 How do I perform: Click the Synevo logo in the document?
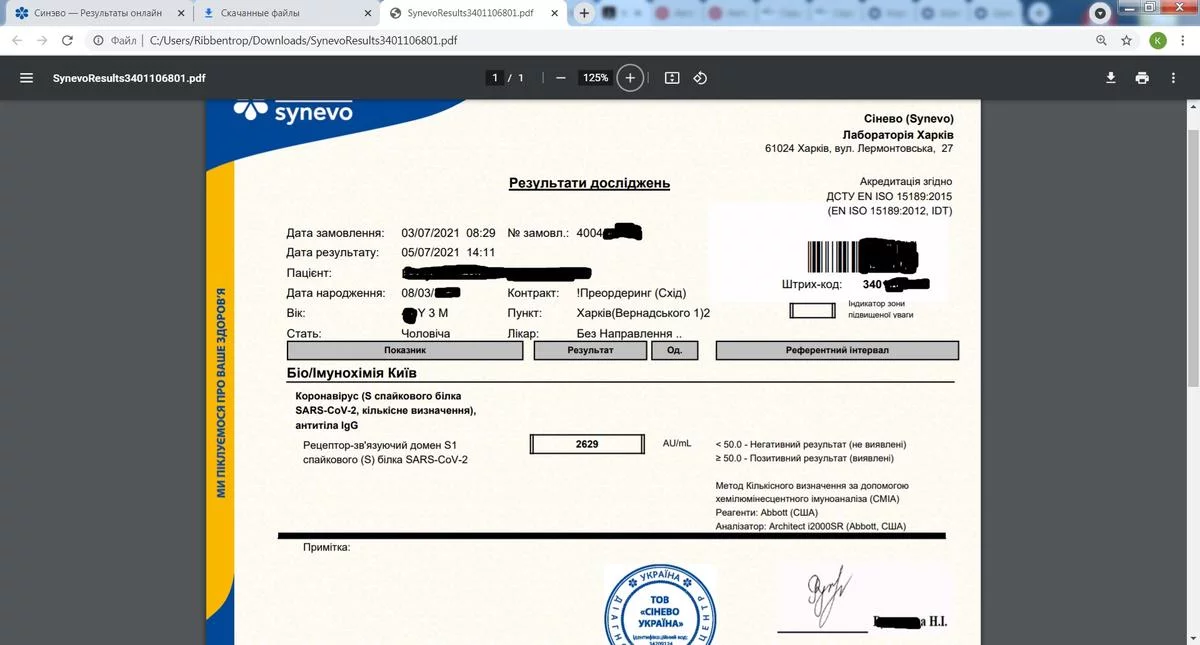pyautogui.click(x=293, y=111)
